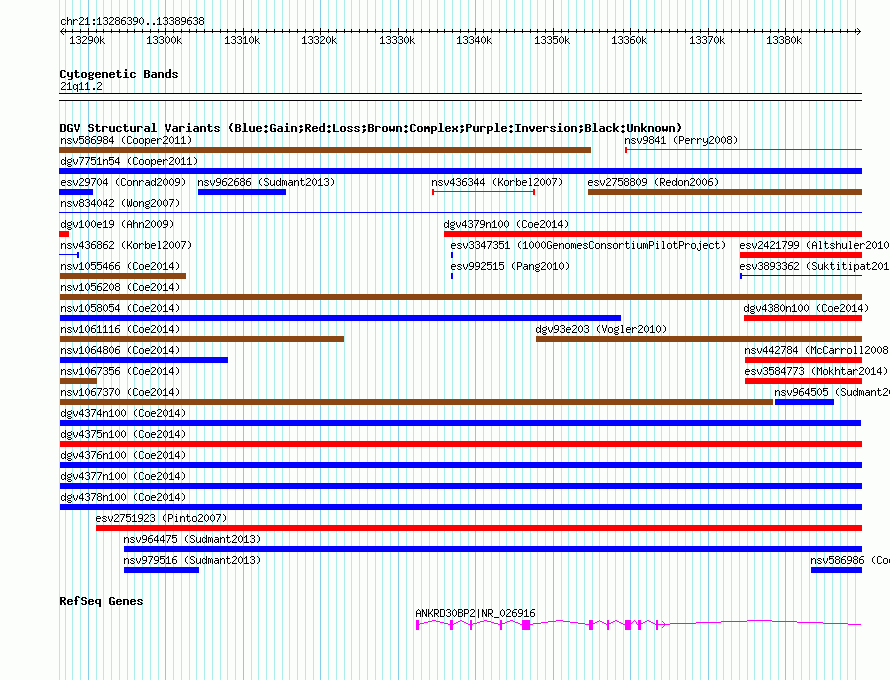
Task: Select esv2751923 (Pinto2007) label
Action: (161, 518)
